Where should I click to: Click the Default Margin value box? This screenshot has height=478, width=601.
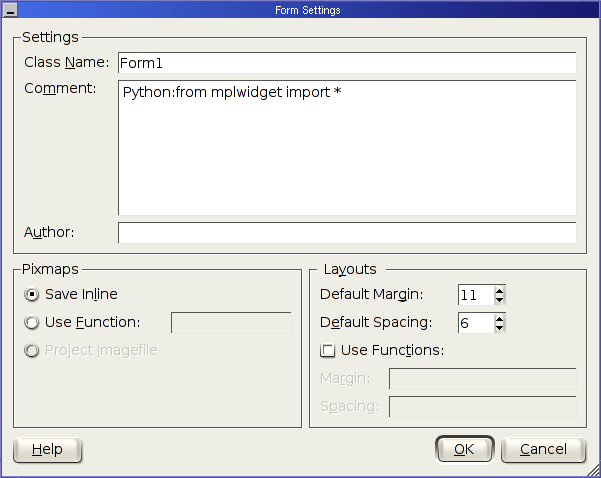pyautogui.click(x=476, y=295)
